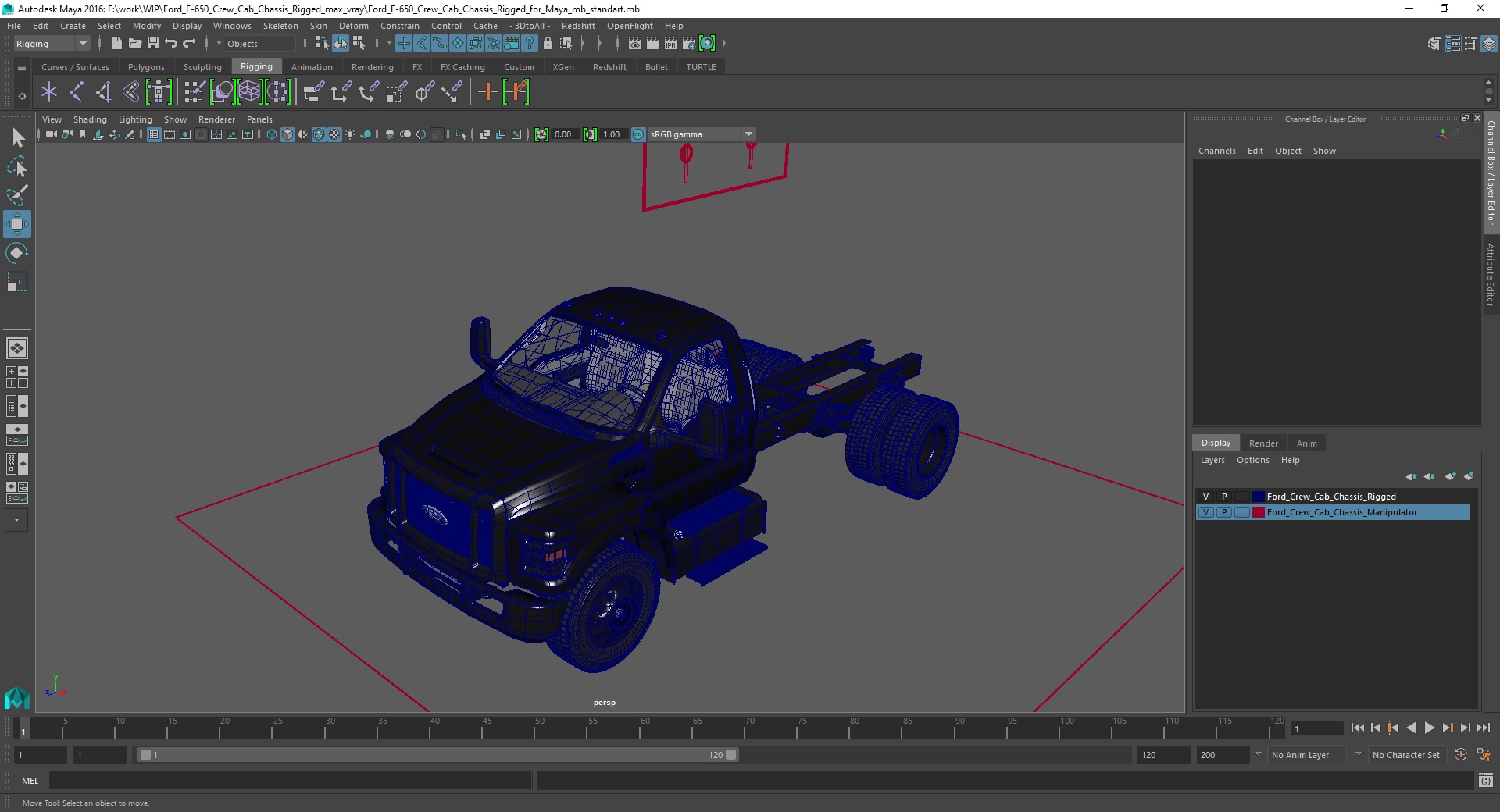Open the shelf options menu gear
The image size is (1500, 812).
click(x=22, y=96)
